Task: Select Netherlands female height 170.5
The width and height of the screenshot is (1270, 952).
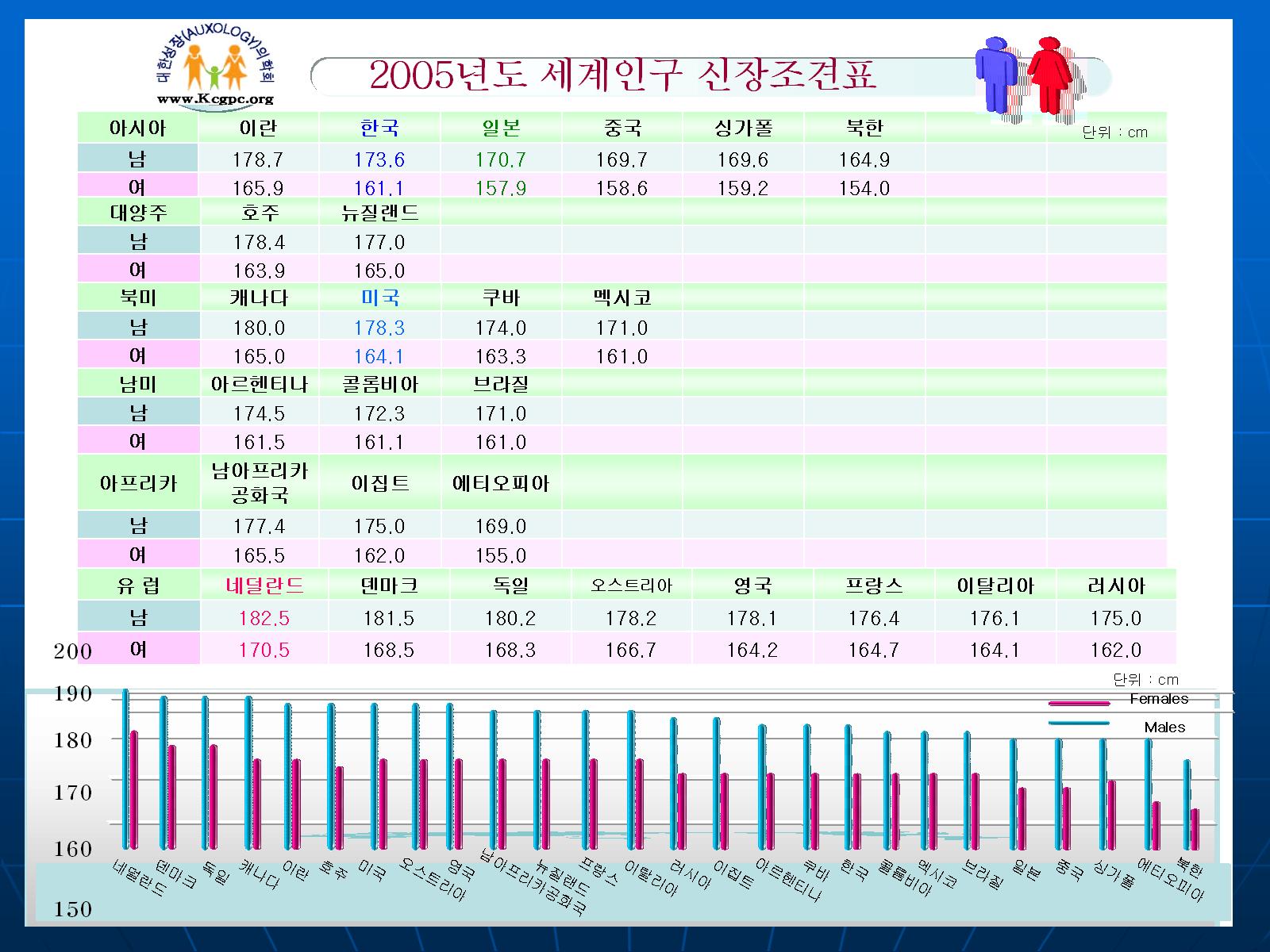Action: pyautogui.click(x=264, y=651)
